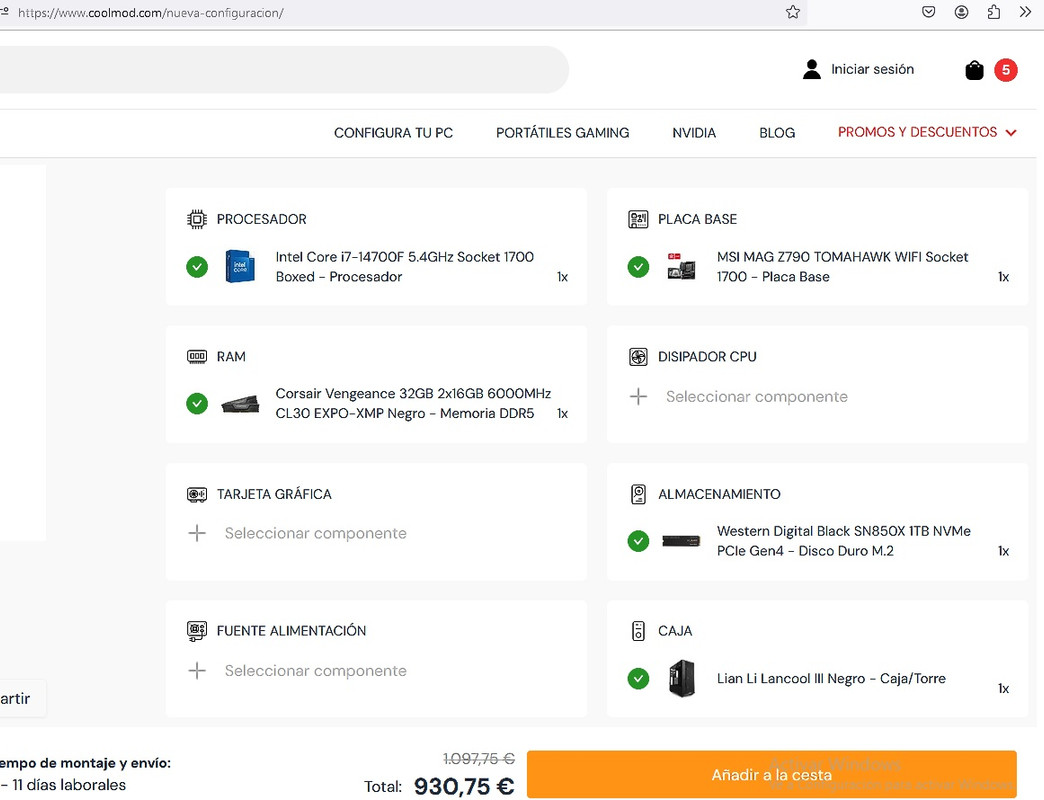
Task: Click the browser address bar URL
Action: 150,13
